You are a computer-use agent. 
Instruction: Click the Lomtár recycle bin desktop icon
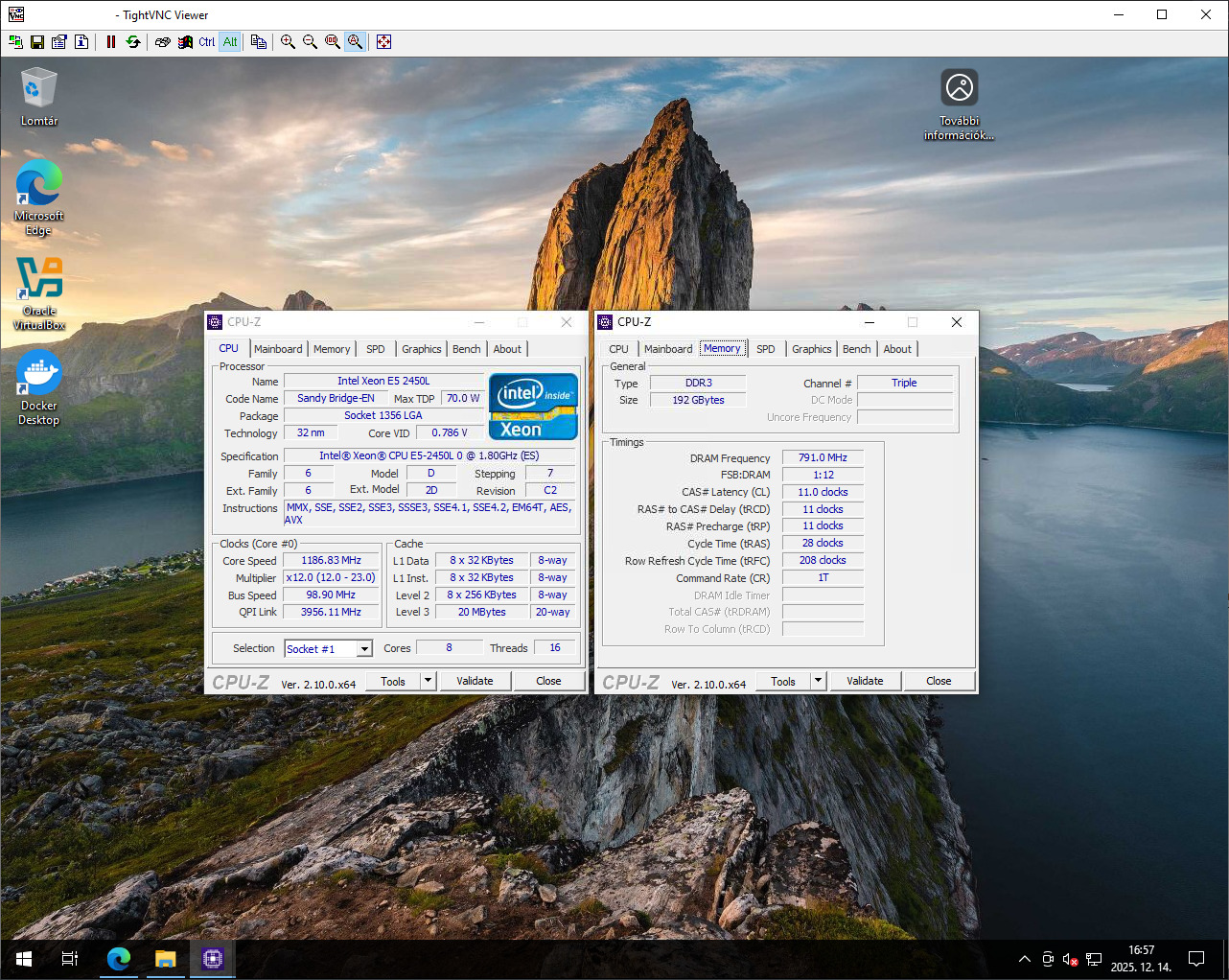point(39,97)
